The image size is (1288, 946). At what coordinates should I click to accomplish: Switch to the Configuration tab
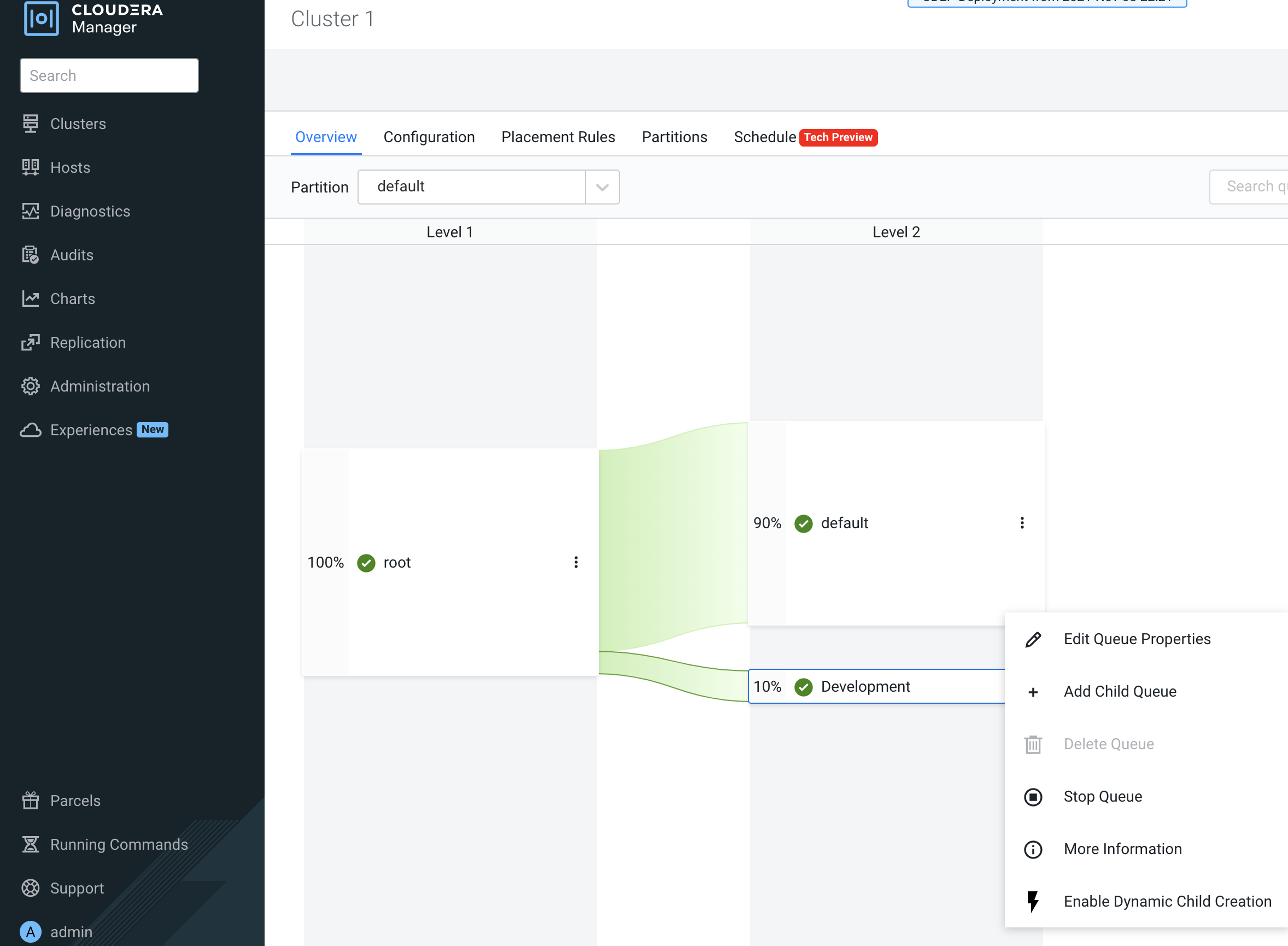tap(429, 137)
